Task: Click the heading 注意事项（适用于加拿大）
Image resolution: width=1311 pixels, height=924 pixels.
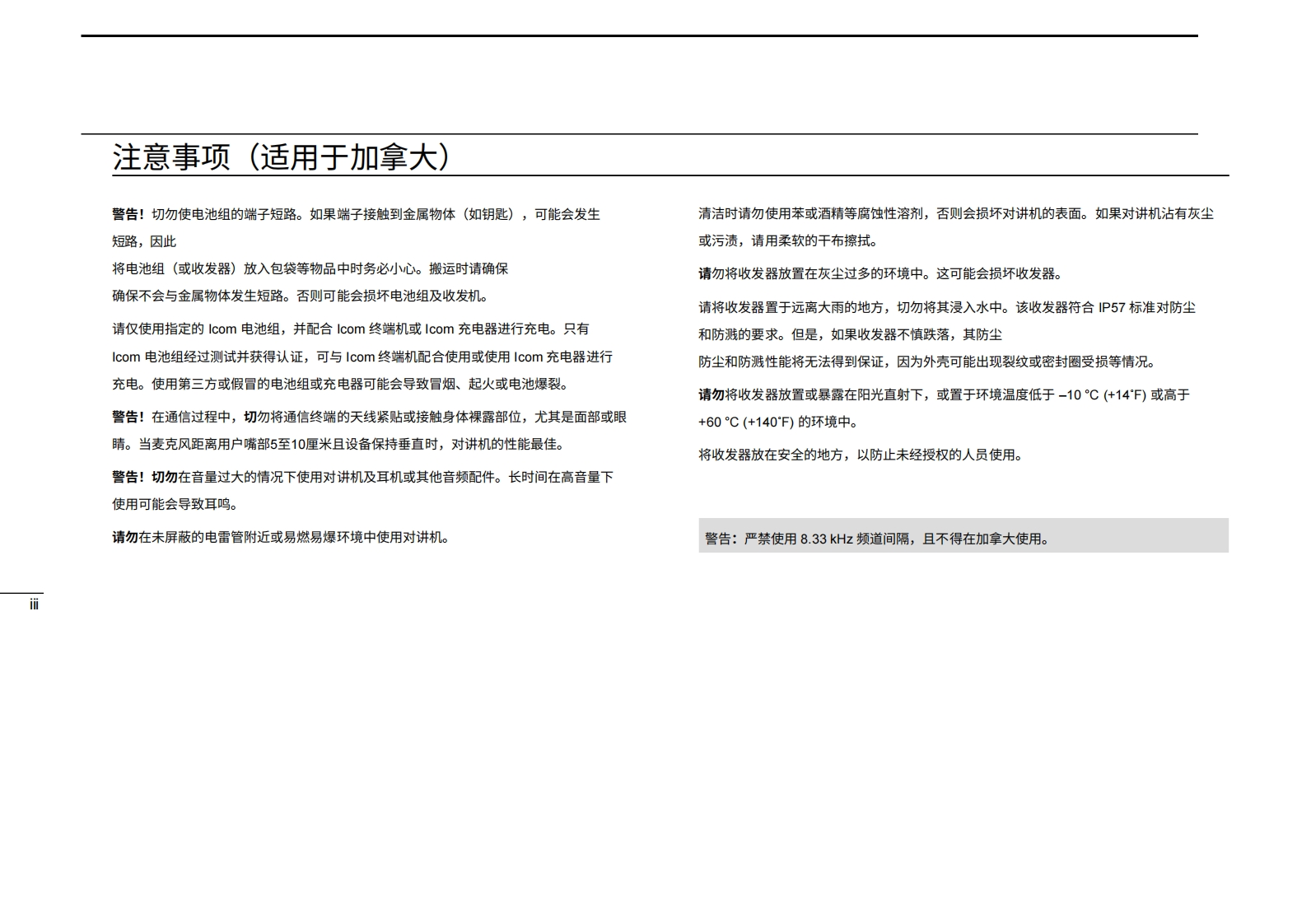Action: [281, 157]
